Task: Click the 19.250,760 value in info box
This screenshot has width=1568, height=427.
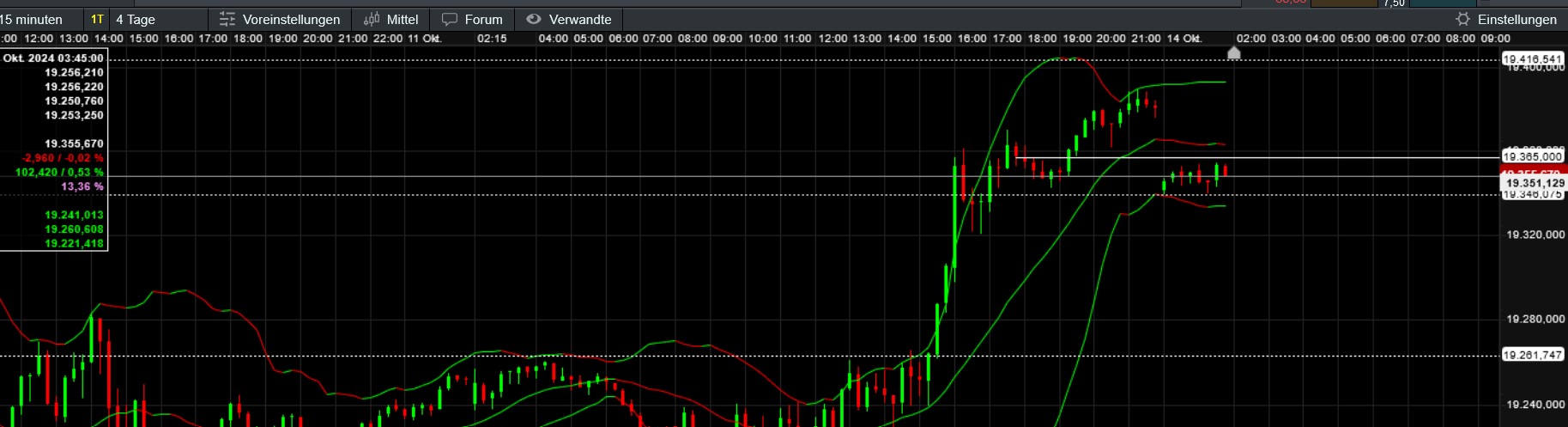Action: [x=74, y=101]
